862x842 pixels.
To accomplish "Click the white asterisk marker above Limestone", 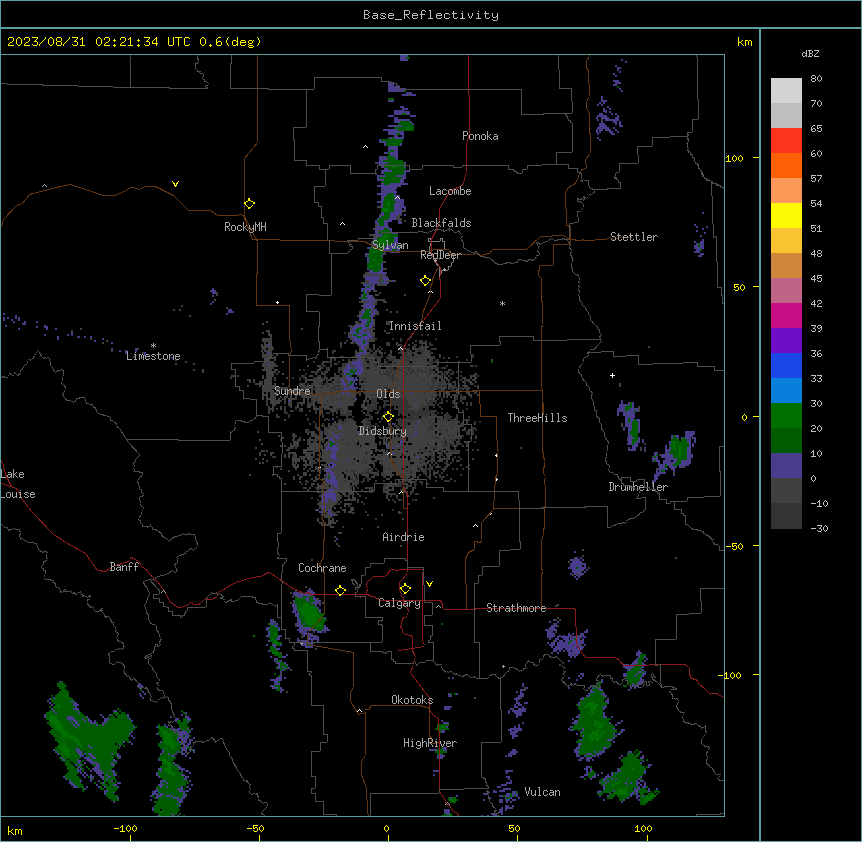I will click(153, 346).
